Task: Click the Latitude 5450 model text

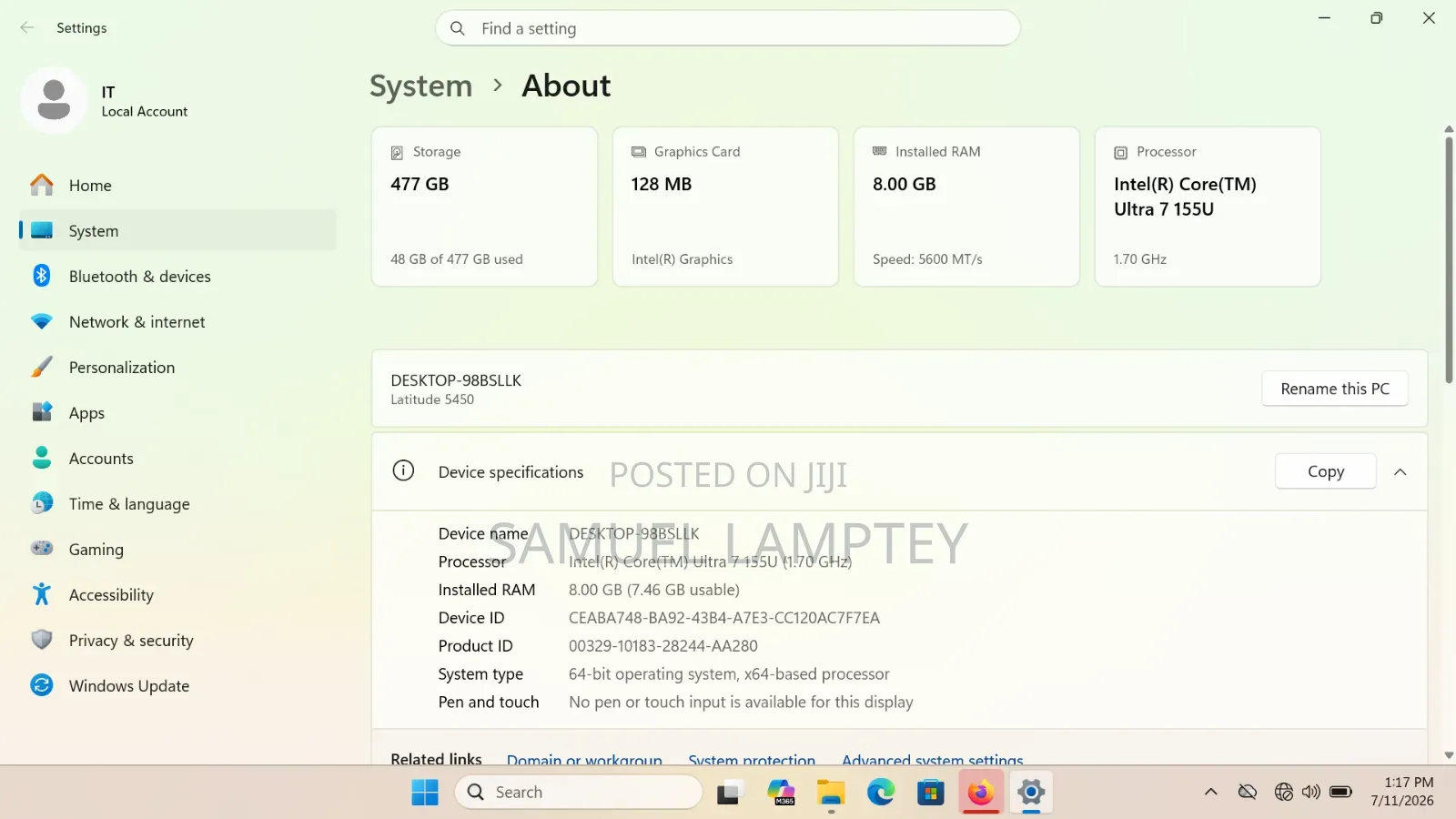Action: click(x=432, y=399)
